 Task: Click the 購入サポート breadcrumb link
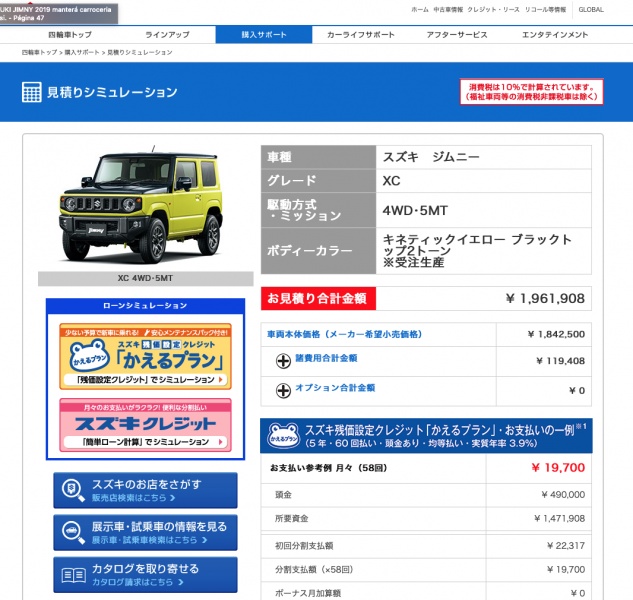(82, 52)
